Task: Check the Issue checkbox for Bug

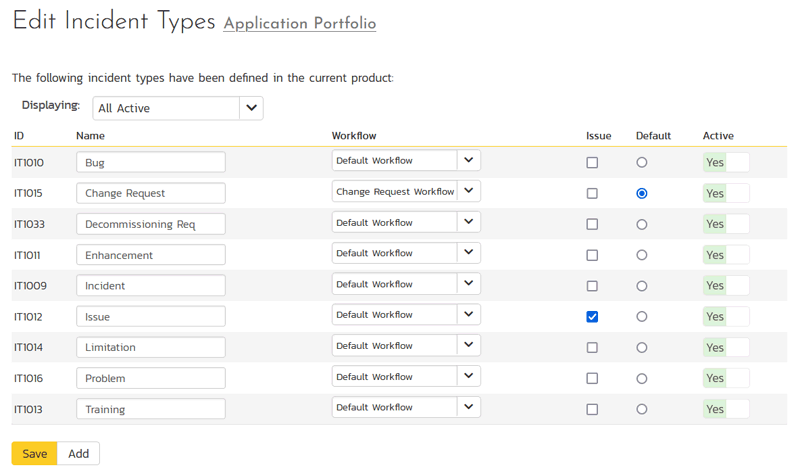Action: tap(592, 162)
